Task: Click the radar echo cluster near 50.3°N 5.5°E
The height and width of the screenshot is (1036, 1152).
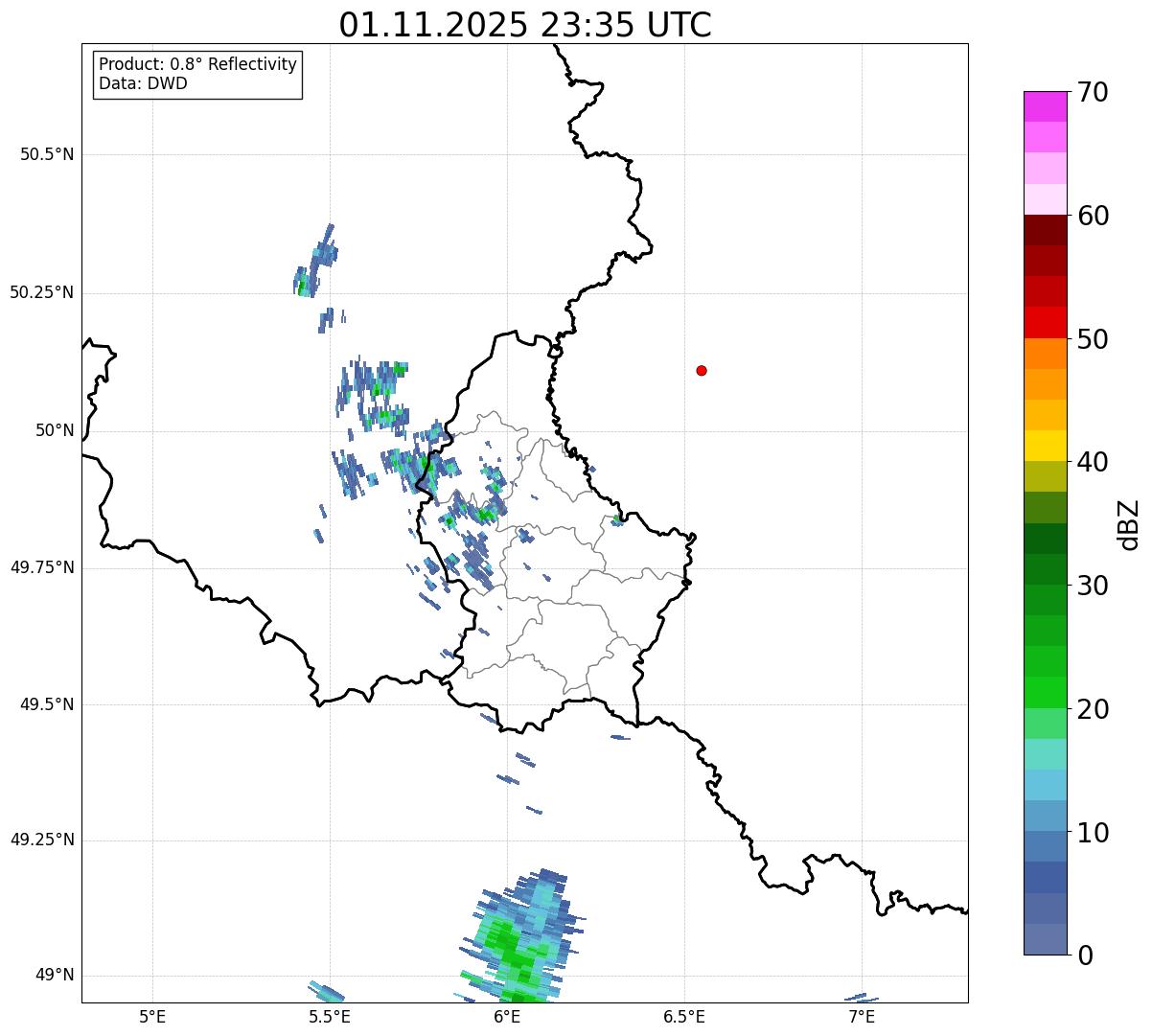Action: pyautogui.click(x=314, y=261)
